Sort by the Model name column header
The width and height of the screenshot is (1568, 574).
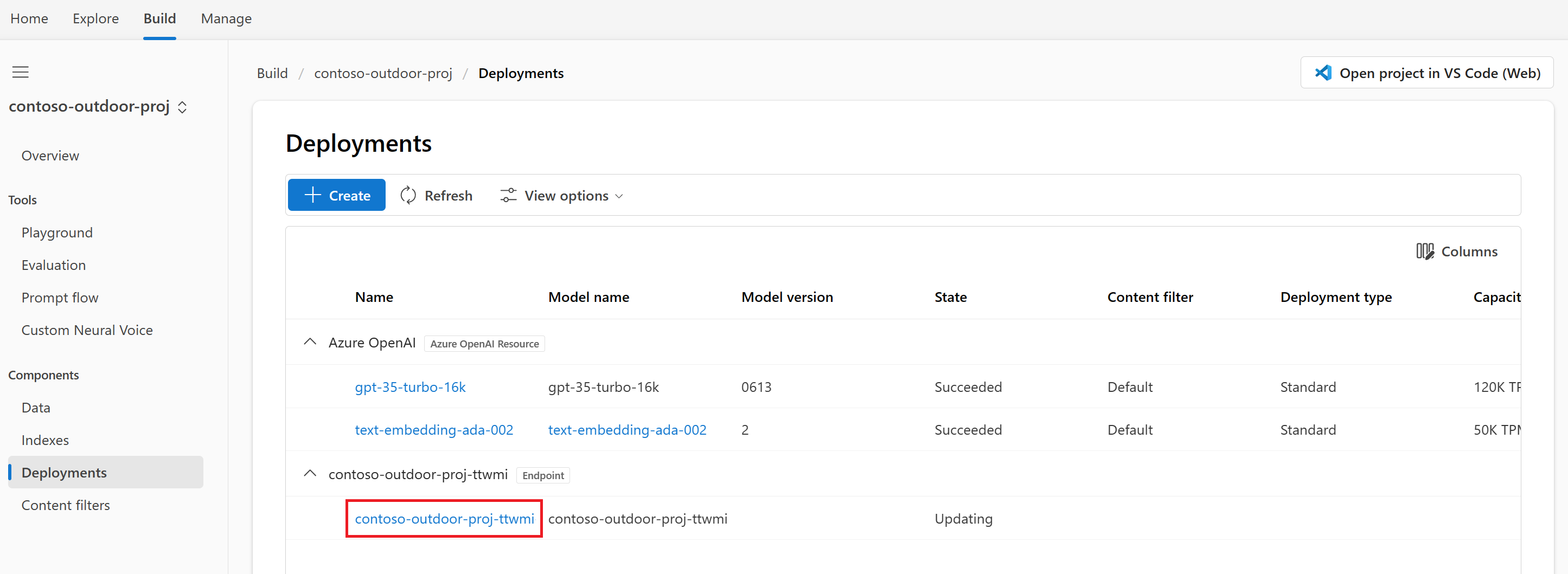pyautogui.click(x=588, y=298)
